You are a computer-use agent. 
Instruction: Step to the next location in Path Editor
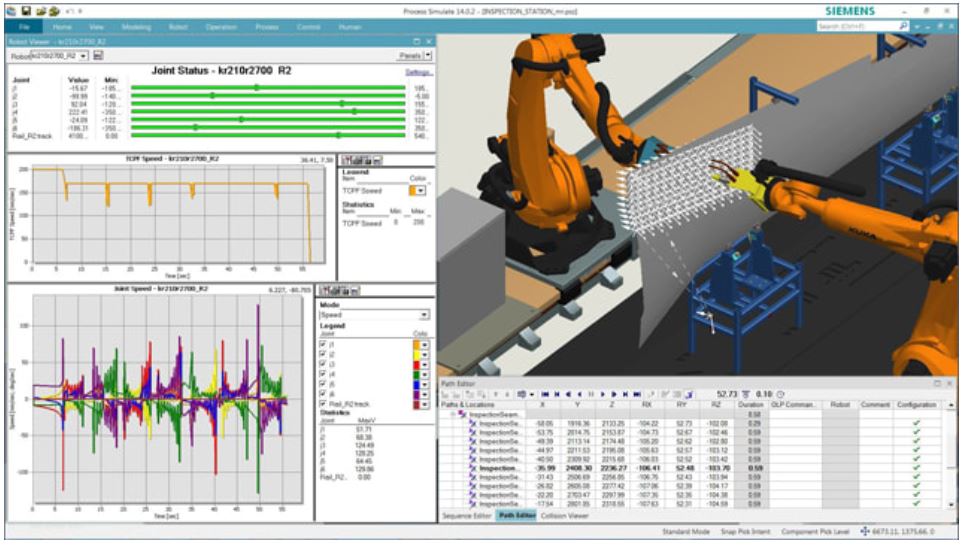(626, 395)
